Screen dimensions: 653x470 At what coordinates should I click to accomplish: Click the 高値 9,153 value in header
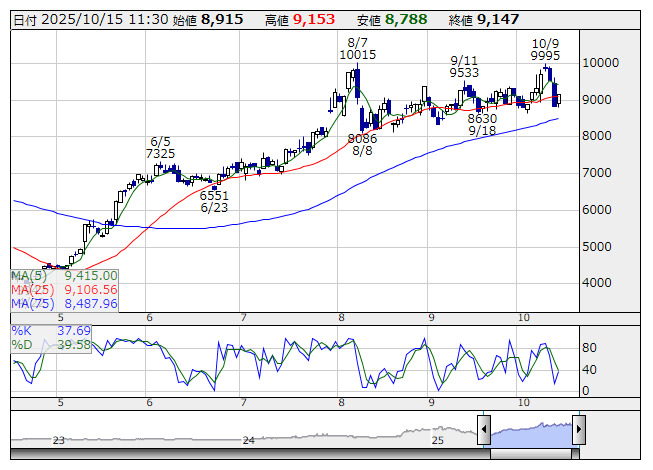313,19
